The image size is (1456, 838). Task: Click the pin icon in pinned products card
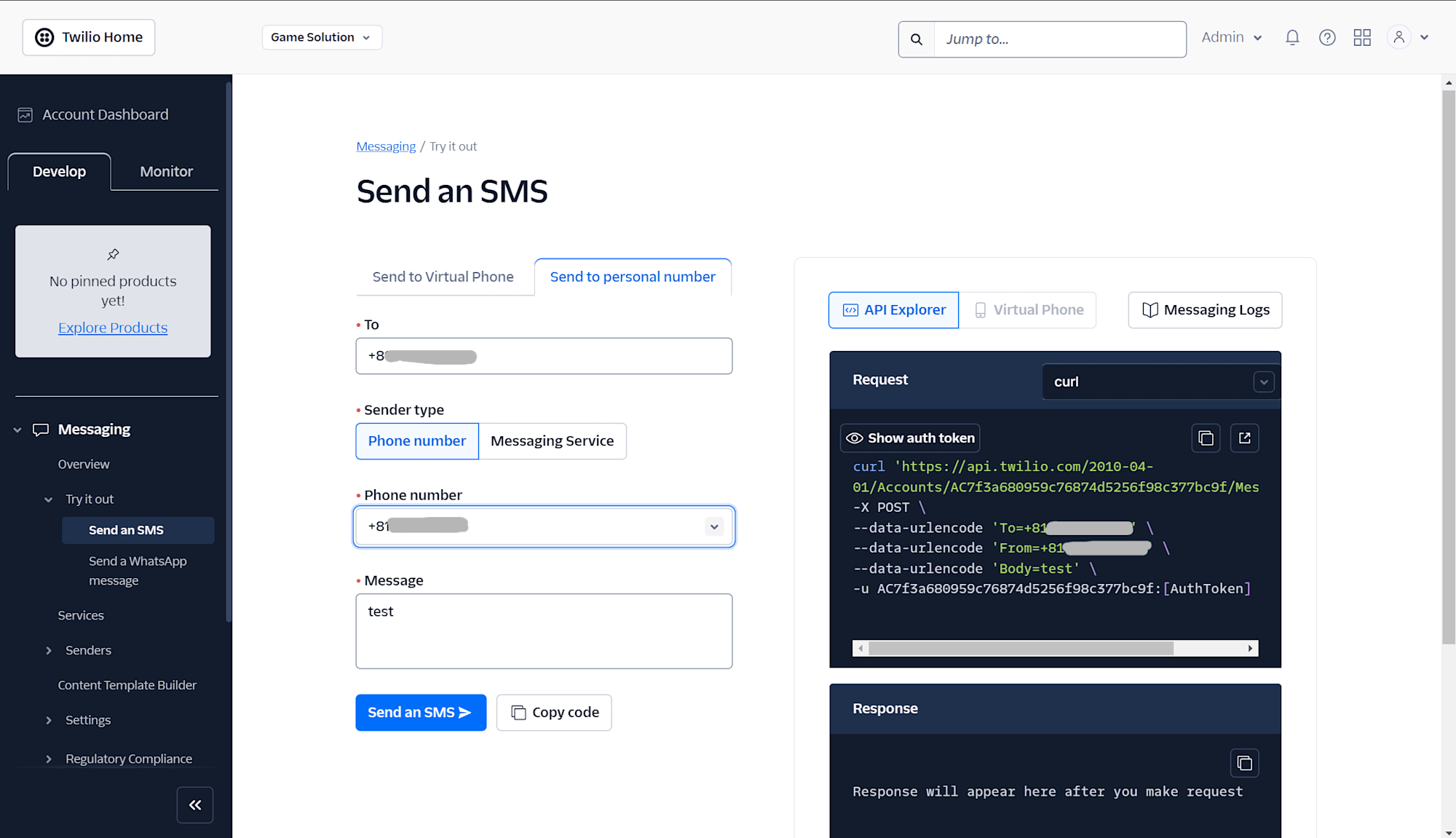pyautogui.click(x=113, y=254)
